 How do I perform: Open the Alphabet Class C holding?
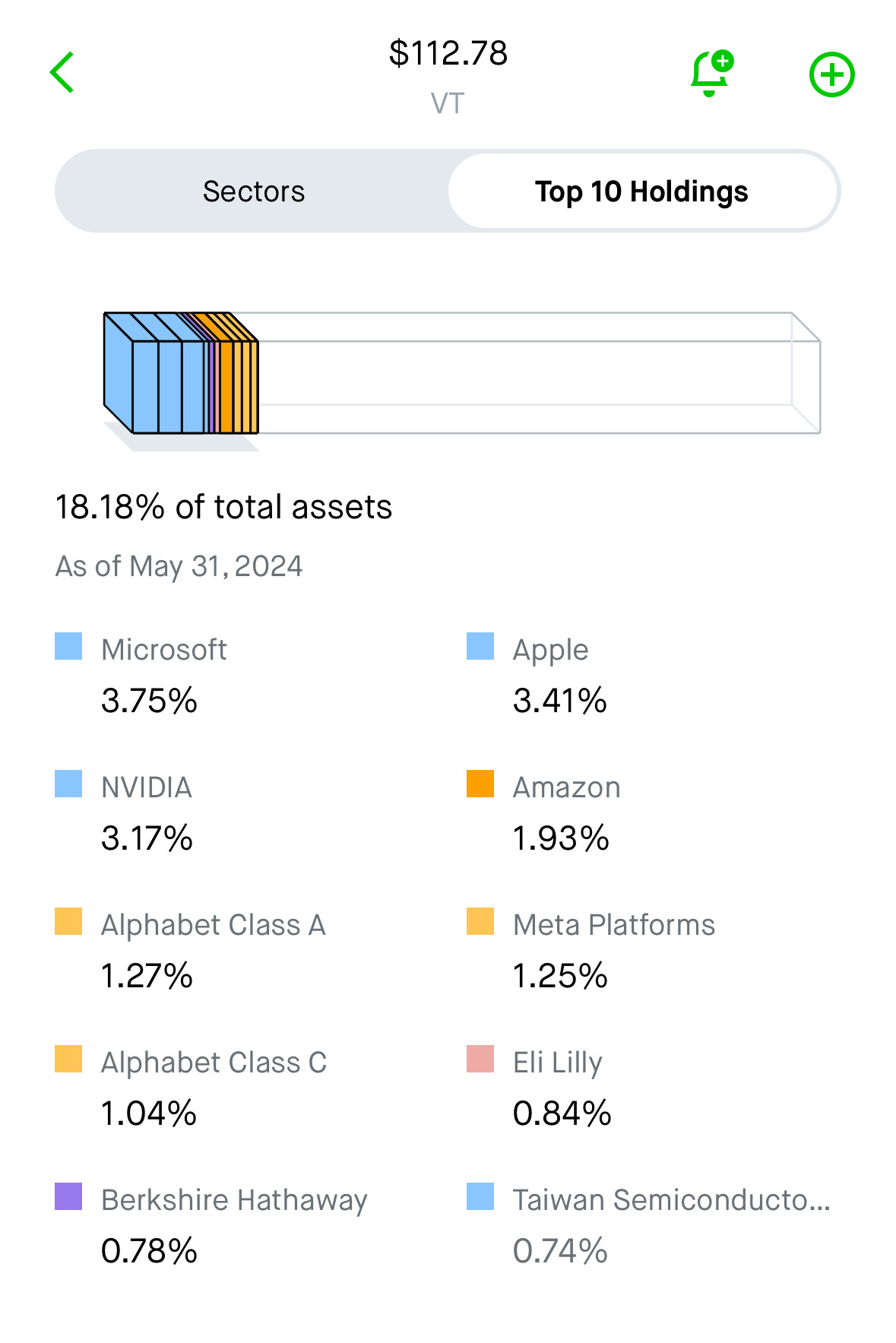click(x=214, y=1063)
